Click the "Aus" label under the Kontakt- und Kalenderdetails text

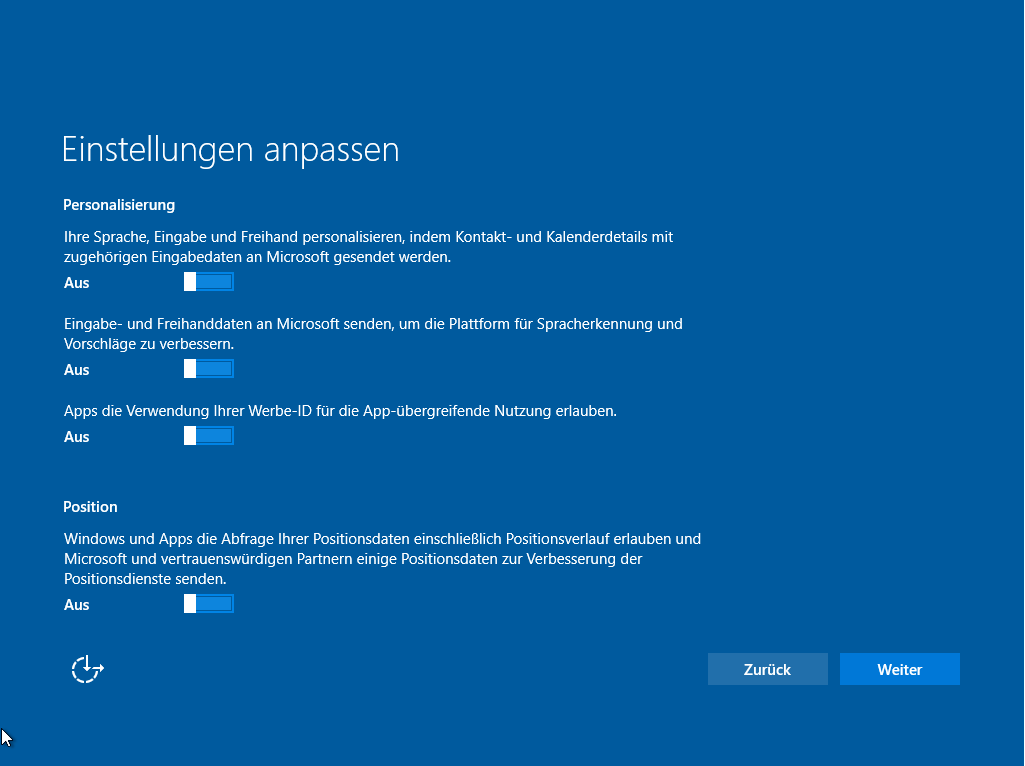point(77,283)
